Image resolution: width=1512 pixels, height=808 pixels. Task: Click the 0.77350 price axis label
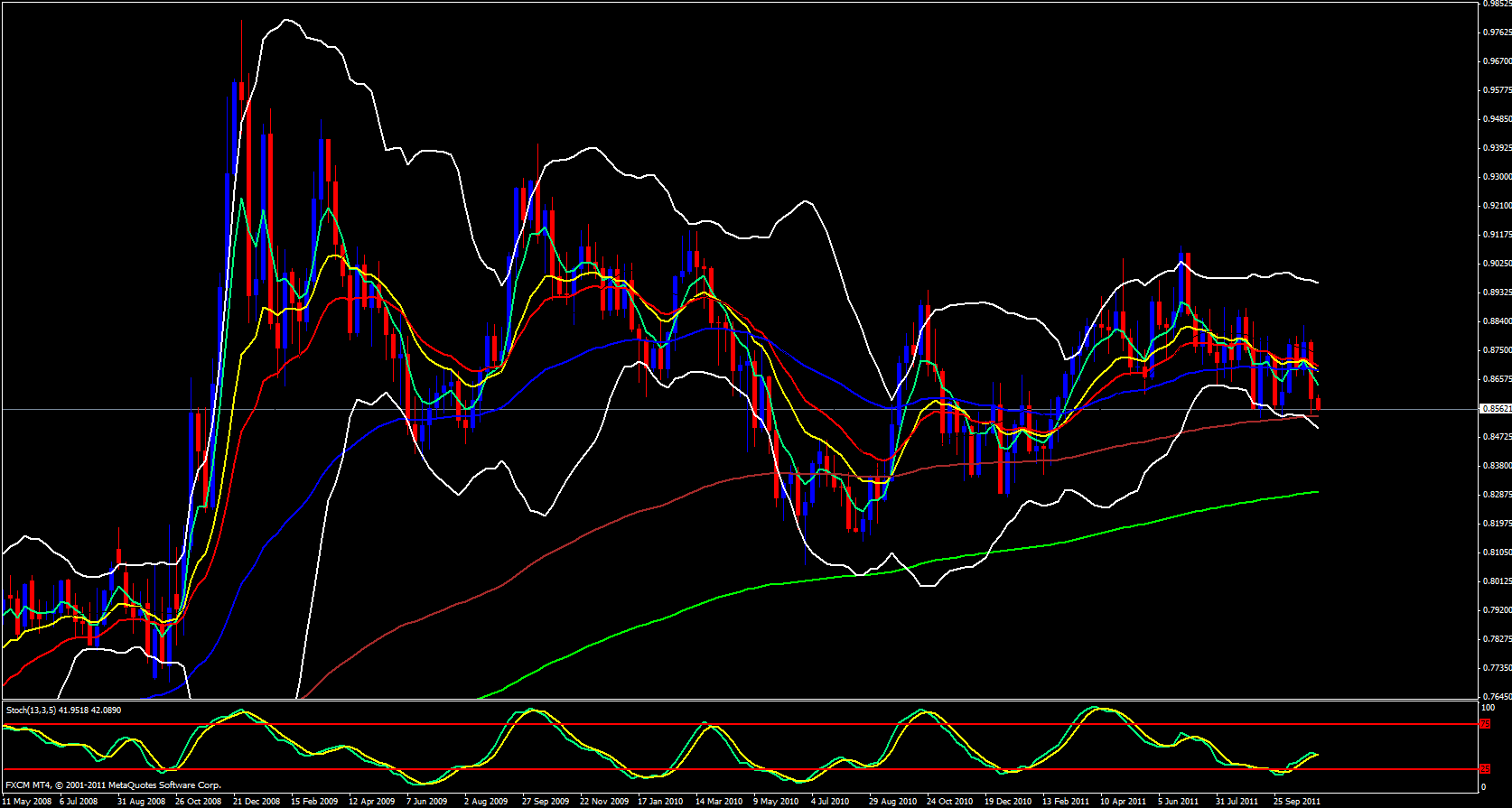(1497, 668)
